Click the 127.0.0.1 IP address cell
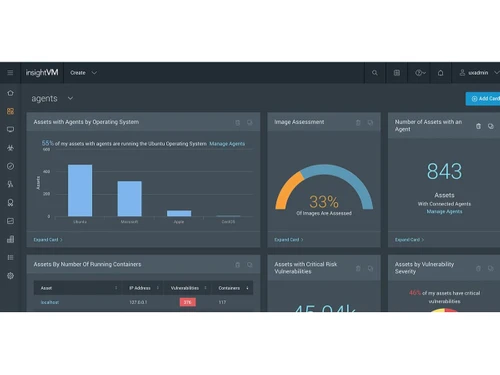 point(138,302)
